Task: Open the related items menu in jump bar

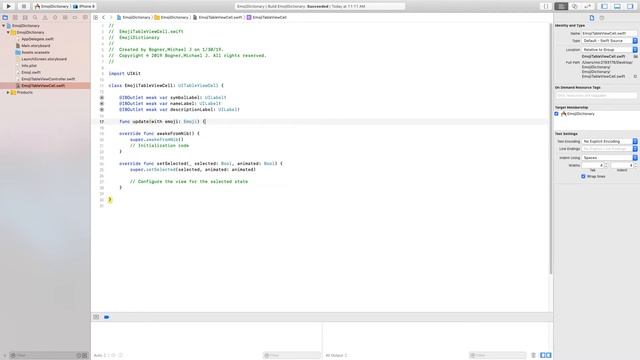Action: tap(96, 18)
